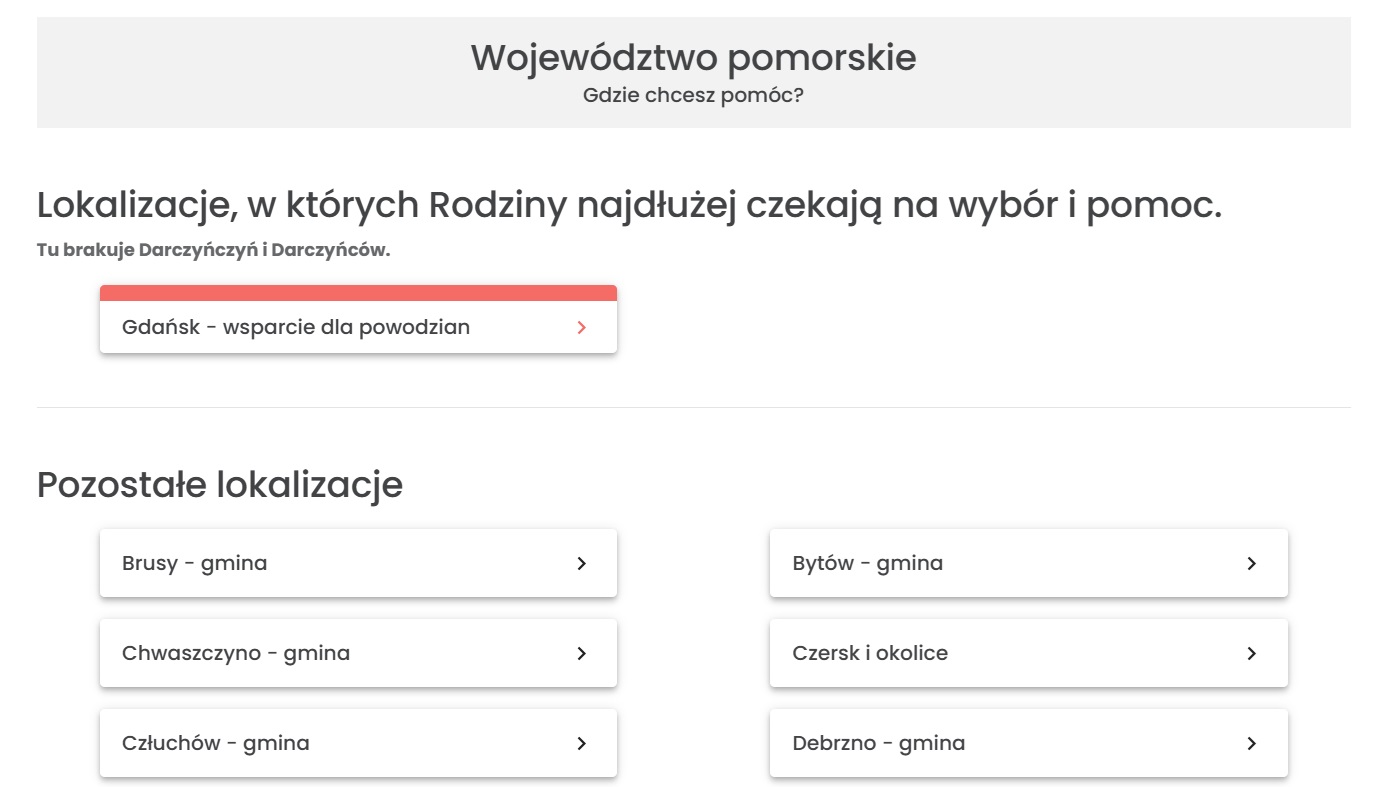The height and width of the screenshot is (787, 1388).
Task: Click the 'Pozostałe lokalizacje' section heading
Action: pyautogui.click(x=220, y=484)
